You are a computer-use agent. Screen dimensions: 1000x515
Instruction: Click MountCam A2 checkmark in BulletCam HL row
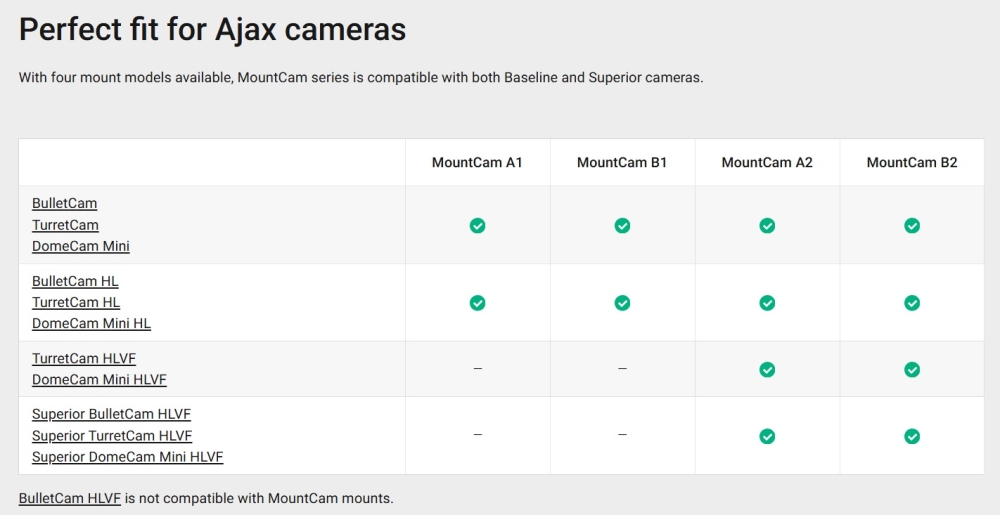[767, 302]
